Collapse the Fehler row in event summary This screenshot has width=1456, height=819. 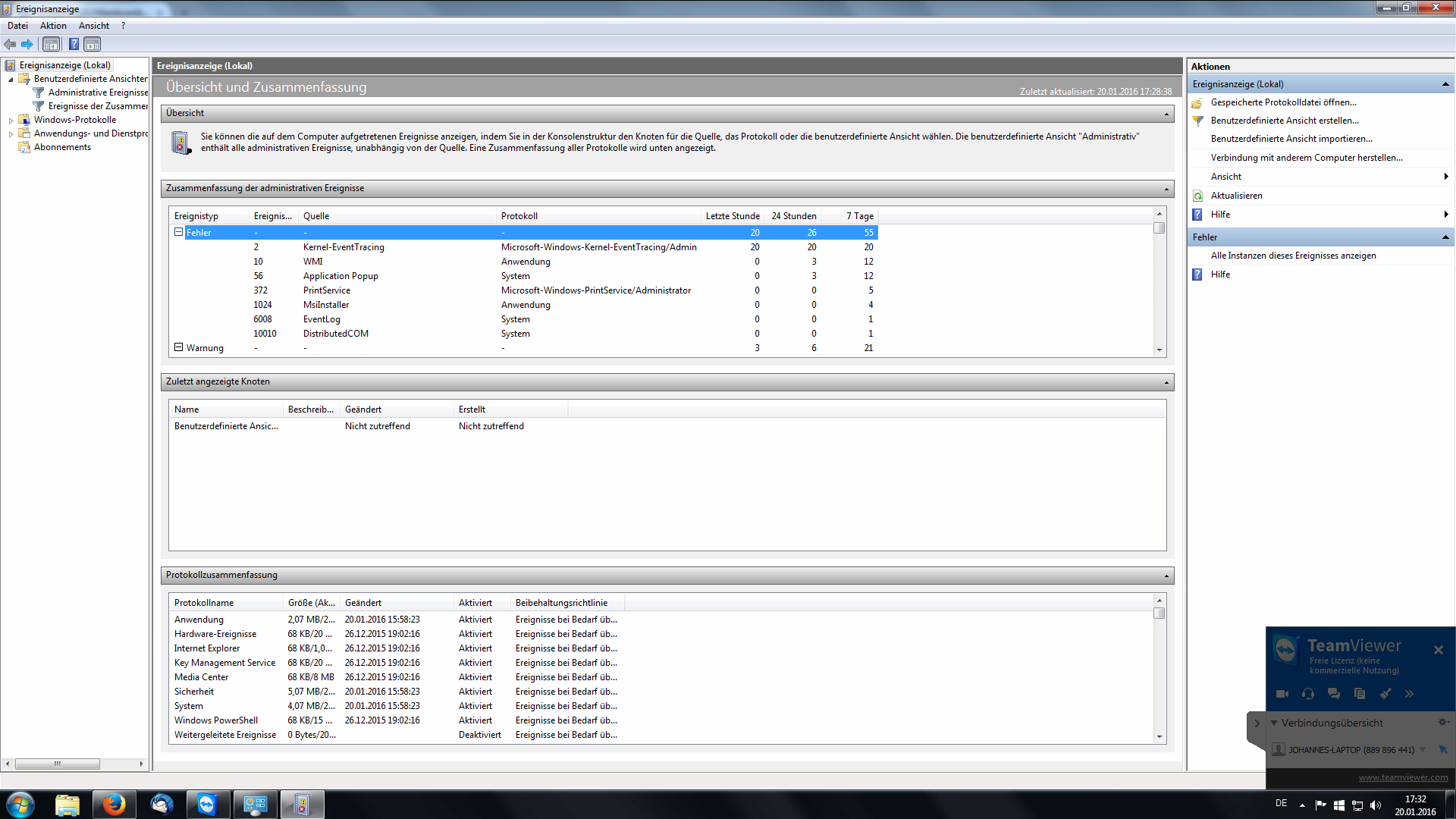point(179,232)
